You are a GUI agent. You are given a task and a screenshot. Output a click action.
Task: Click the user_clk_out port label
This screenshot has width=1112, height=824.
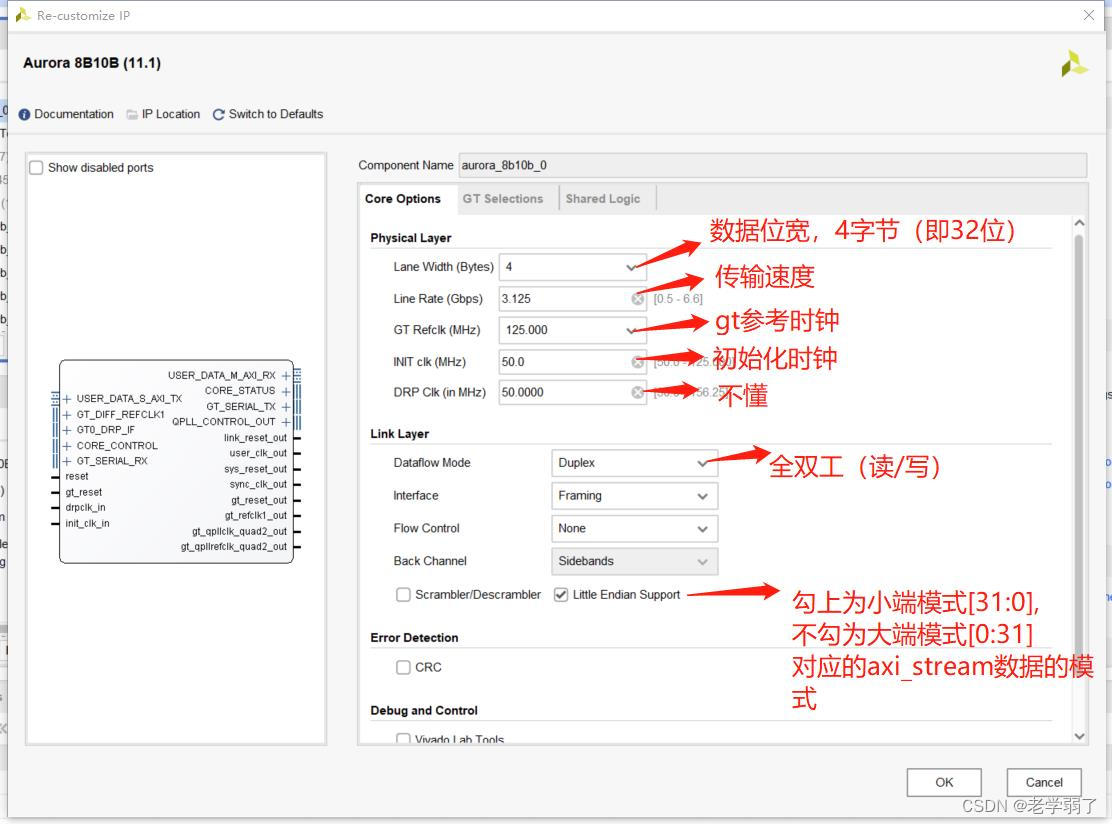pyautogui.click(x=258, y=453)
